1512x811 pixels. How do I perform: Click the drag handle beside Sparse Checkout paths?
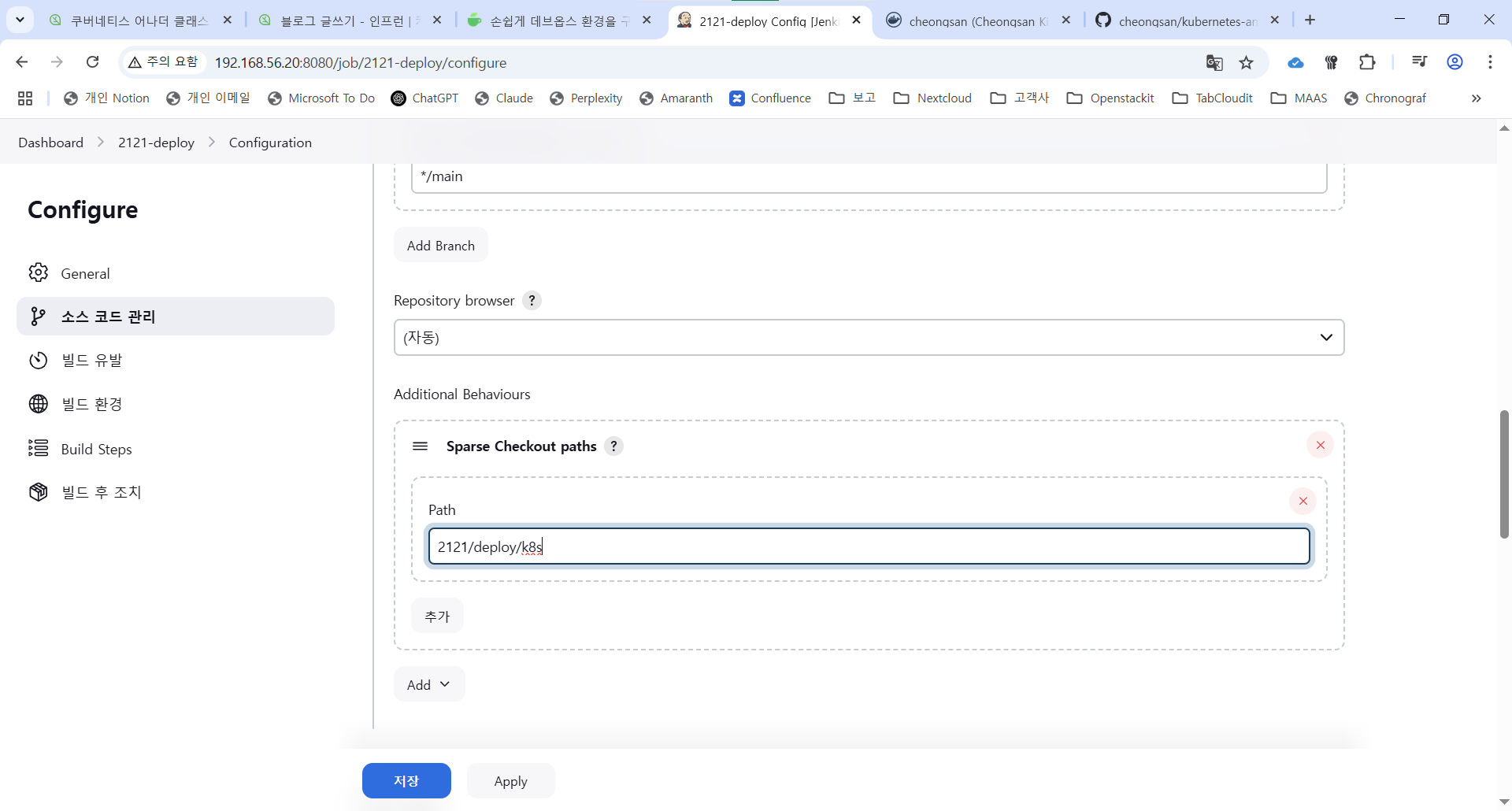(x=421, y=446)
